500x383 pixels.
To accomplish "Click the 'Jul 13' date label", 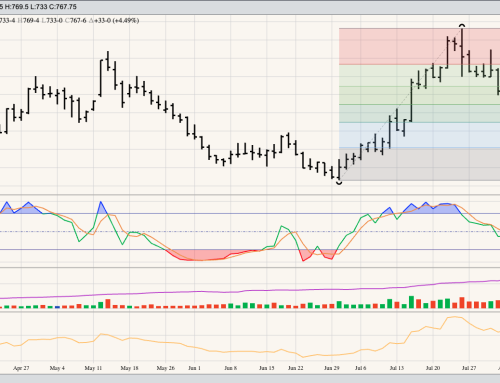I will tap(397, 368).
